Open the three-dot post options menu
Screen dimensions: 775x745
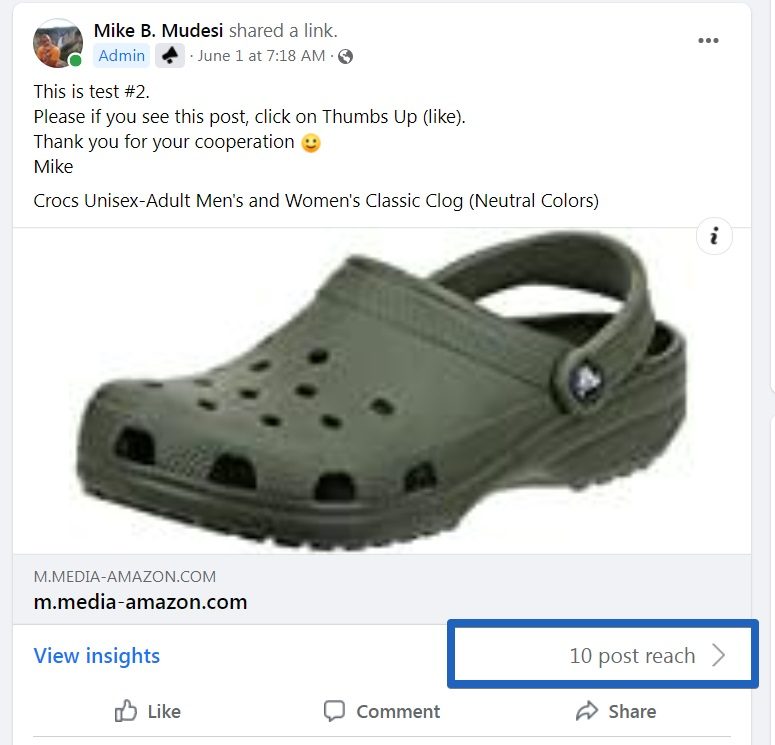tap(708, 41)
